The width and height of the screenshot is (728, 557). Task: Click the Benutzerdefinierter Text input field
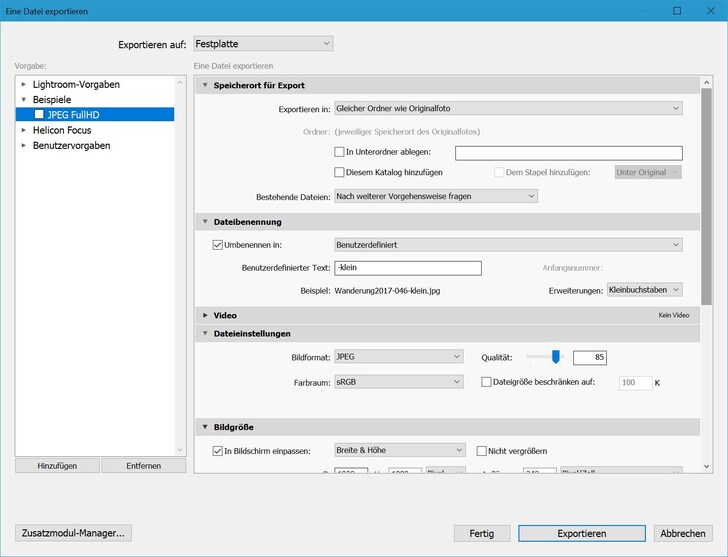408,268
